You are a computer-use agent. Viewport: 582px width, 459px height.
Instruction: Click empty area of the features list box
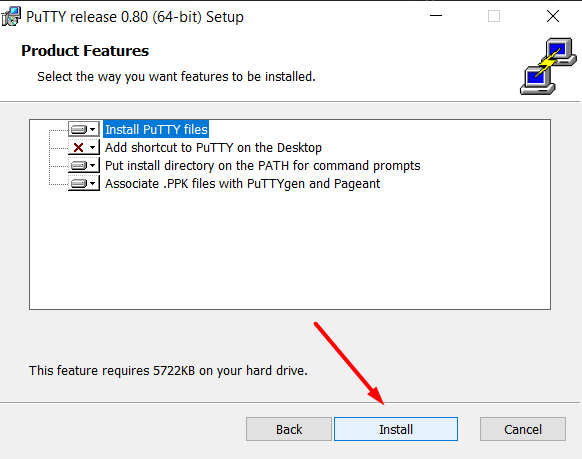pyautogui.click(x=290, y=252)
